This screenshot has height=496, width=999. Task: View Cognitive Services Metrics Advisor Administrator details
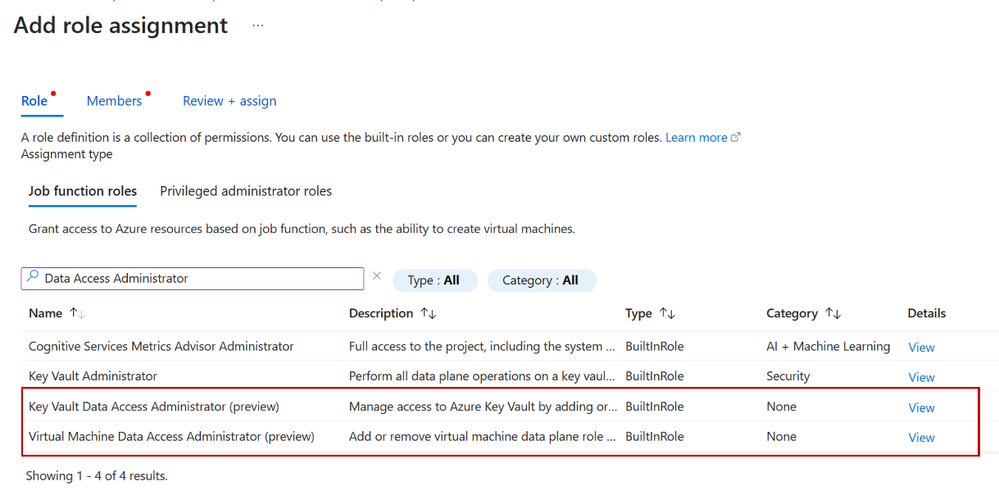(921, 347)
